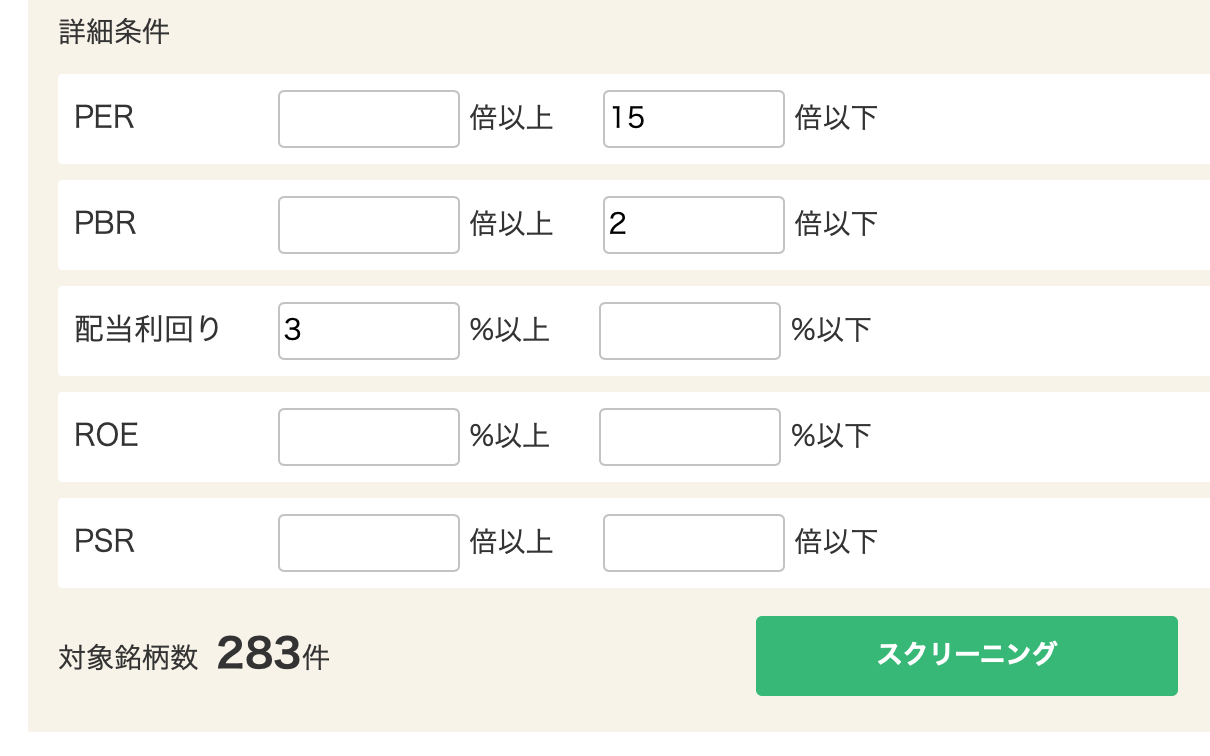Click the PSR row label
This screenshot has width=1210, height=756.
point(104,542)
